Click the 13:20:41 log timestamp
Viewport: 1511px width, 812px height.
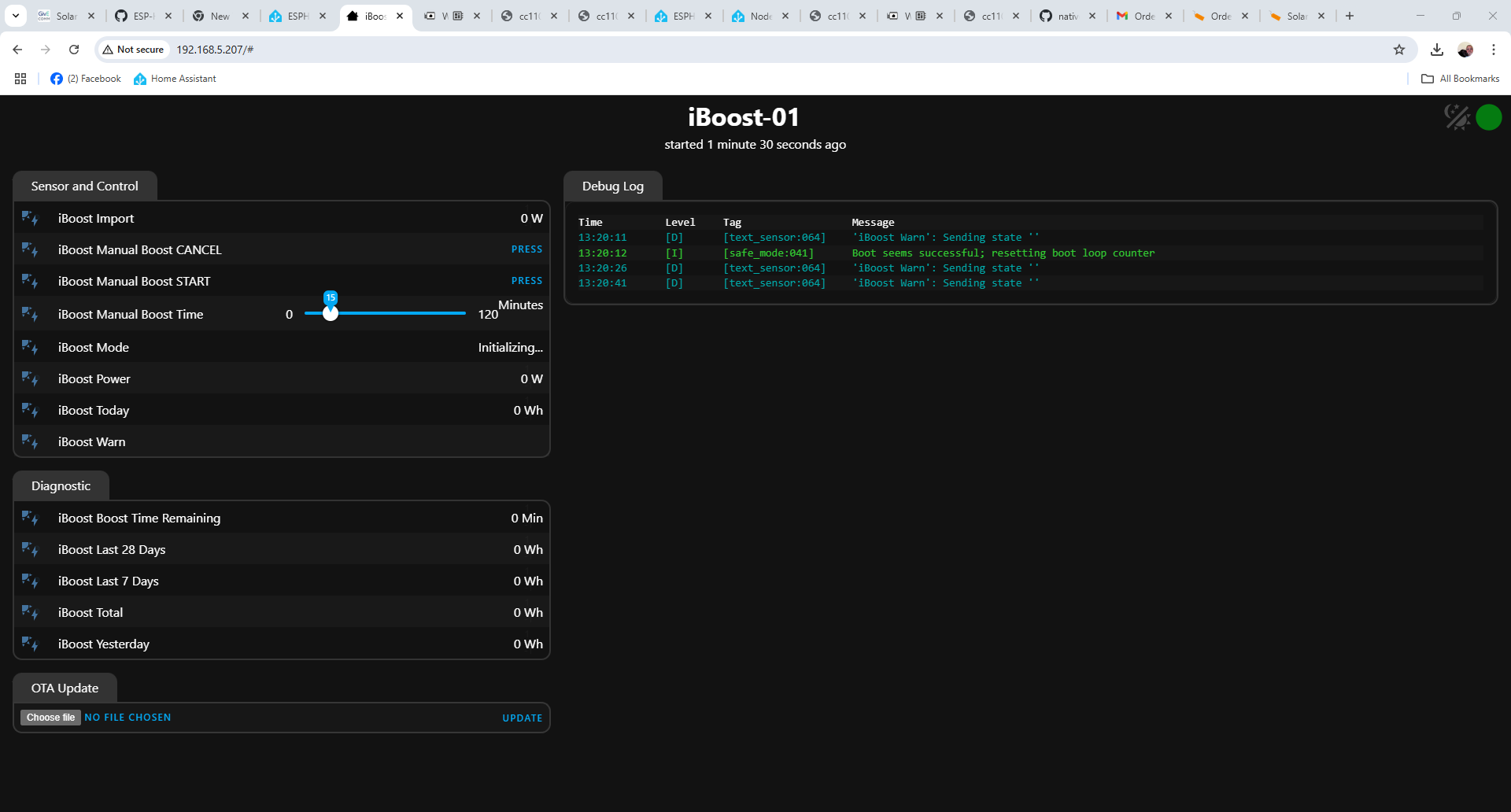pos(603,283)
